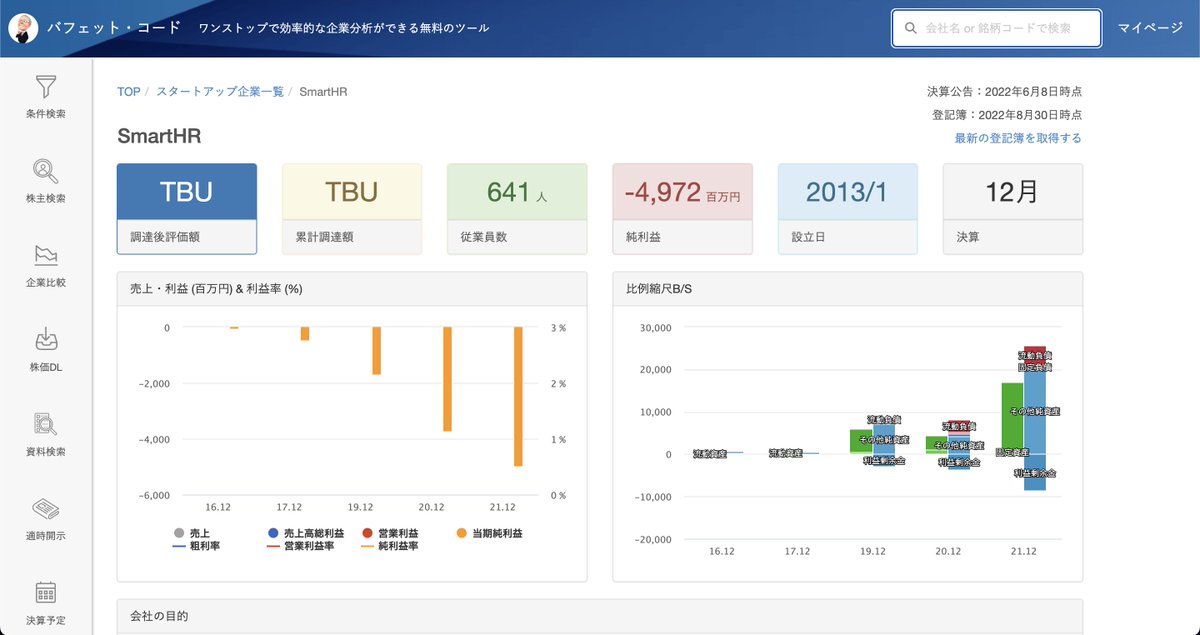Select the 純利益 -4,972 card
Image resolution: width=1200 pixels, height=635 pixels.
pos(682,209)
